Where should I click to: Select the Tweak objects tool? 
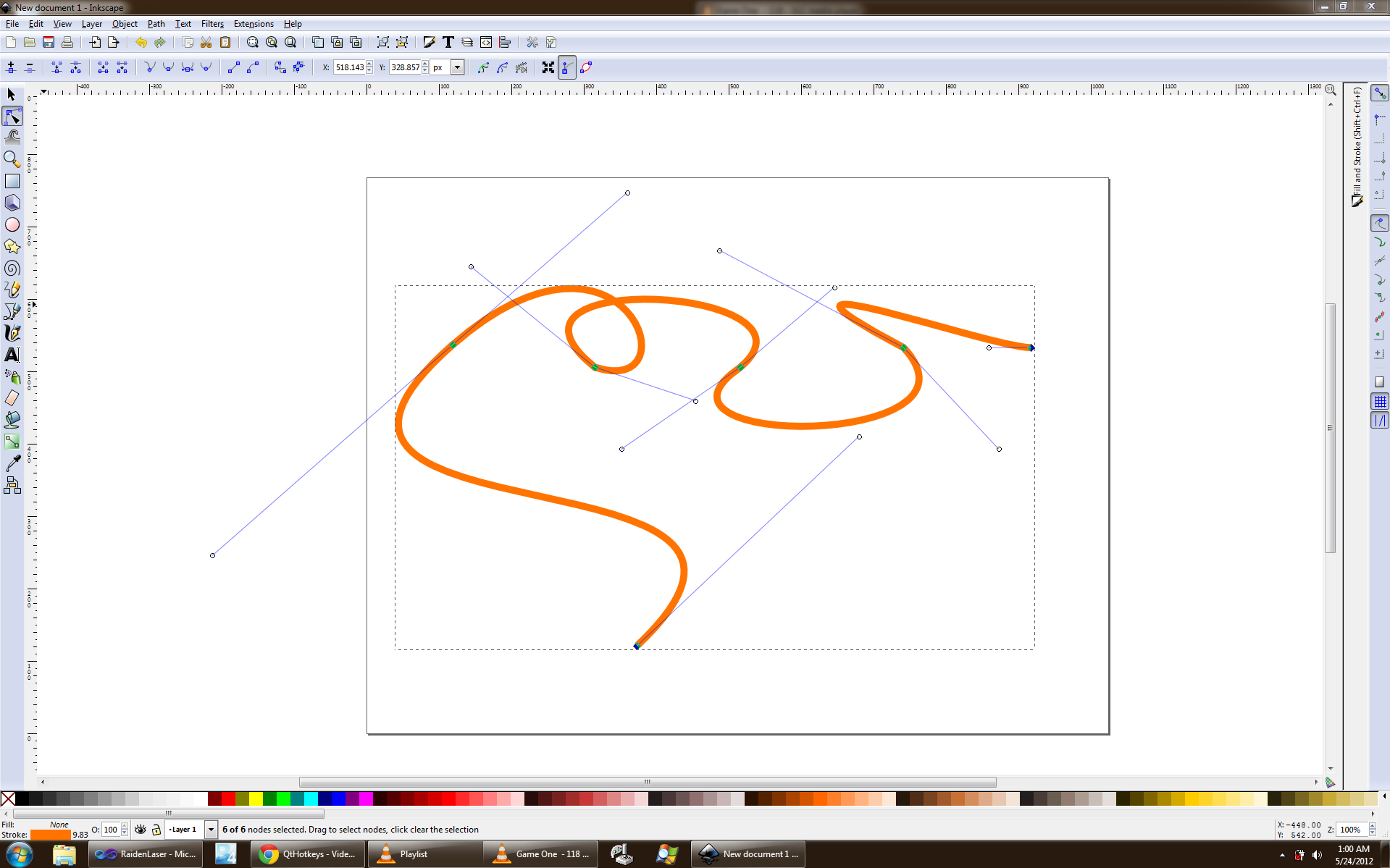12,138
